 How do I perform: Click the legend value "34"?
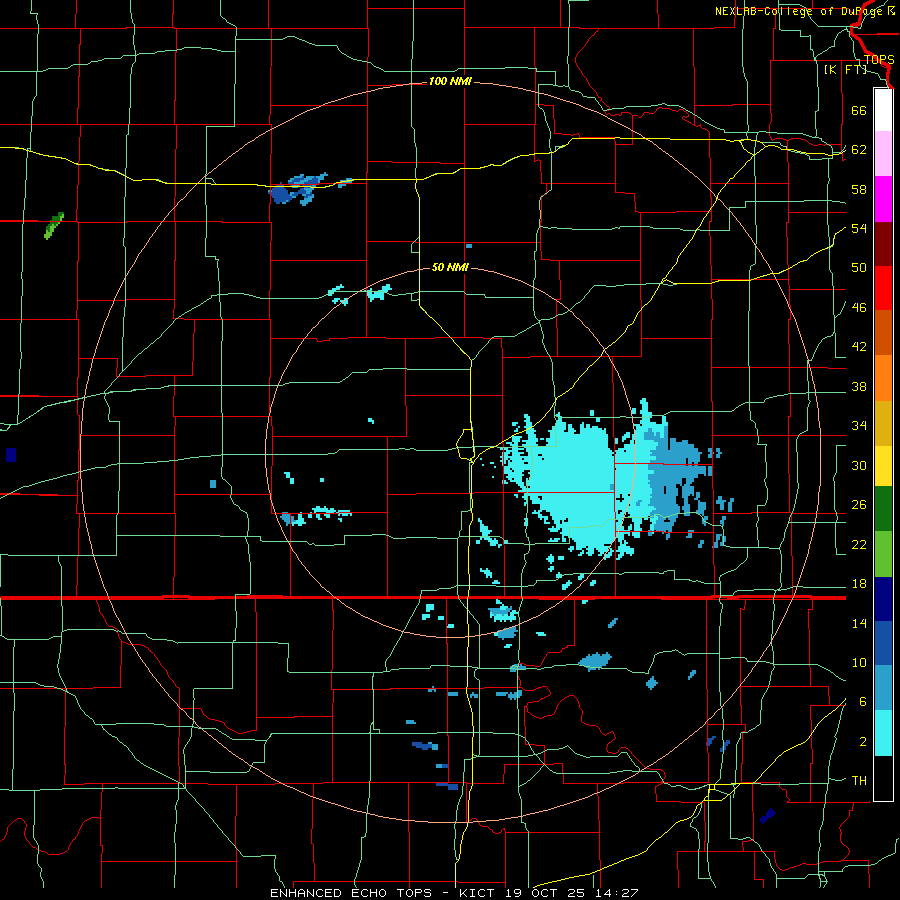point(859,426)
